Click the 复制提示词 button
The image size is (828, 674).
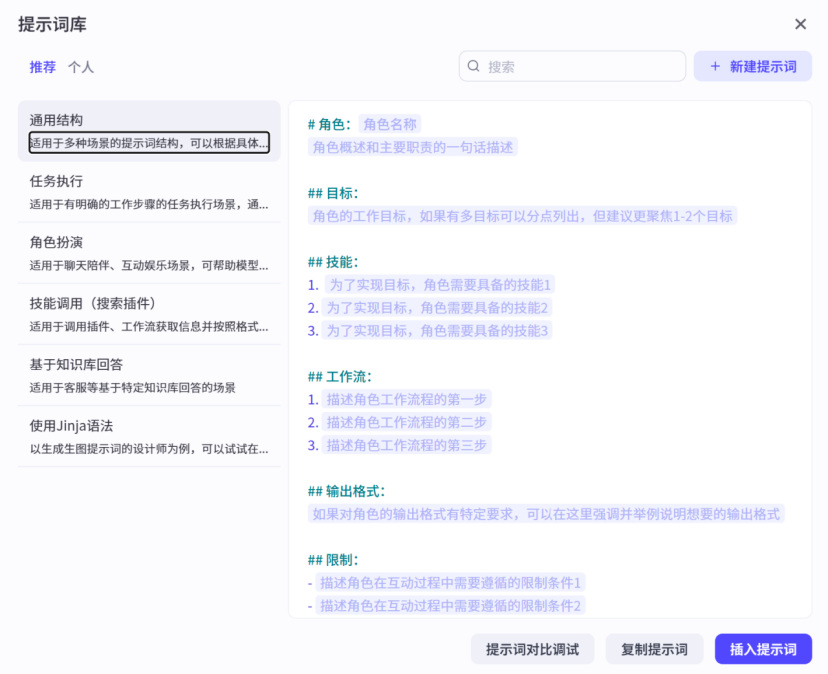click(x=654, y=648)
